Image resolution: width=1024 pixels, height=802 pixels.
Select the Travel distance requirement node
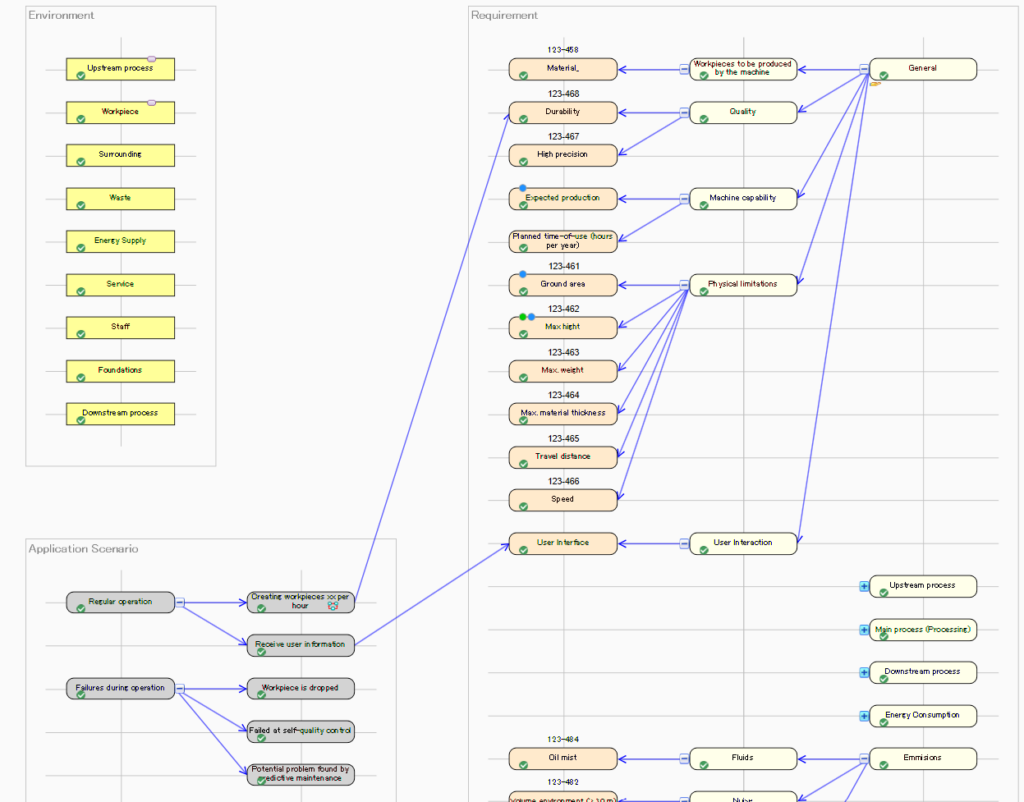pos(563,457)
